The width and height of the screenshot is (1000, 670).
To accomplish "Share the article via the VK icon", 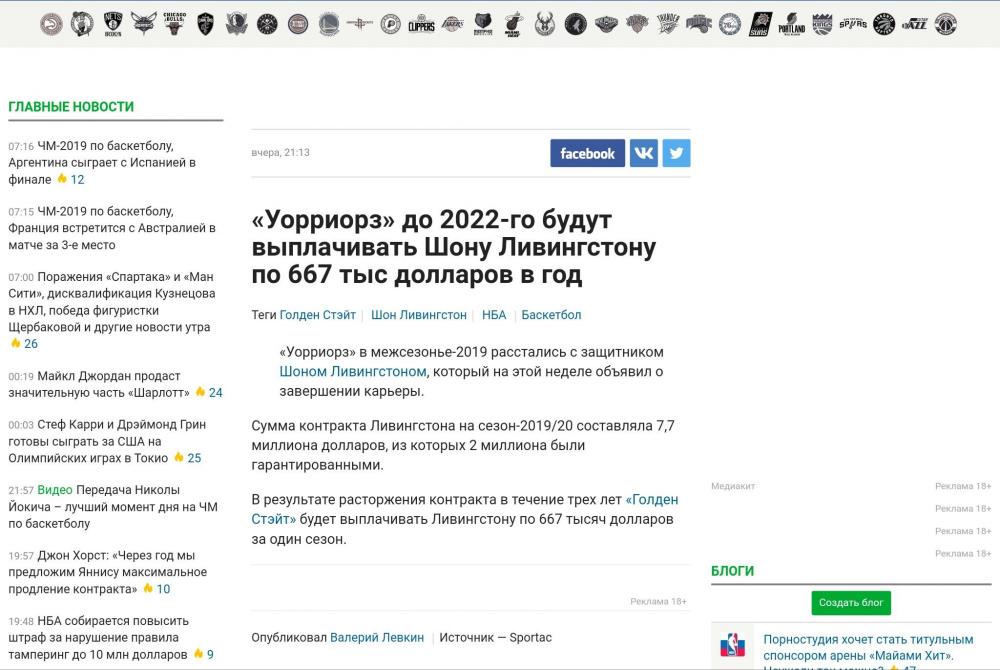I will (643, 153).
